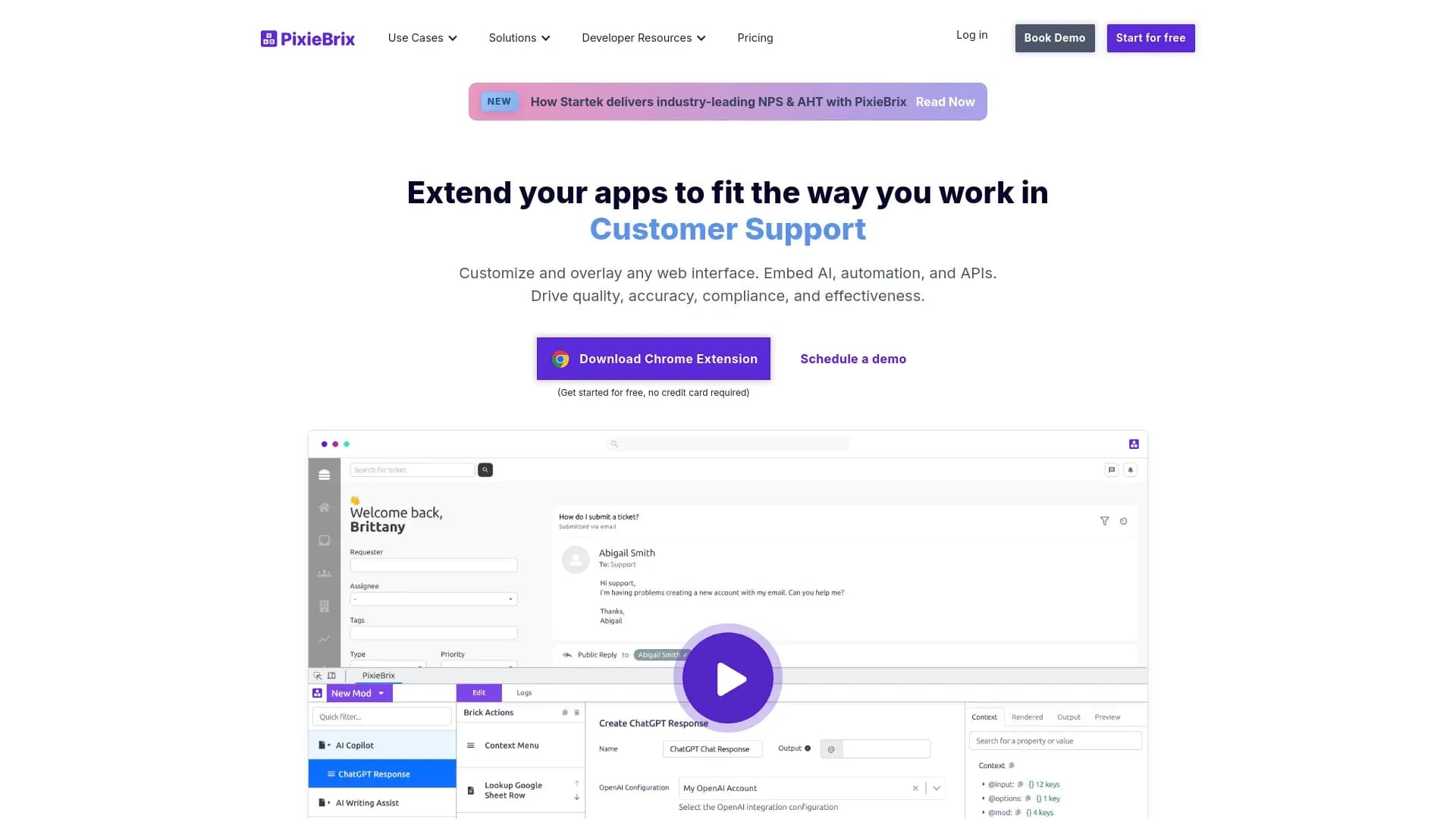
Task: Click the Book Demo button
Action: [1055, 38]
